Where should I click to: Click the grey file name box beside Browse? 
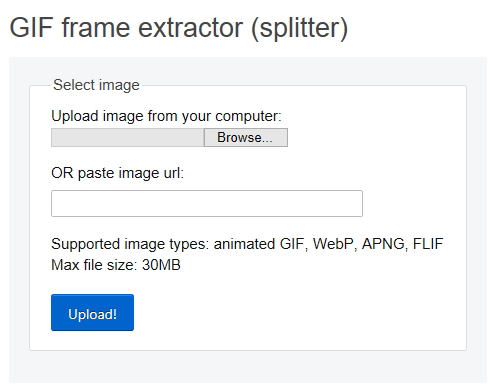pos(127,137)
